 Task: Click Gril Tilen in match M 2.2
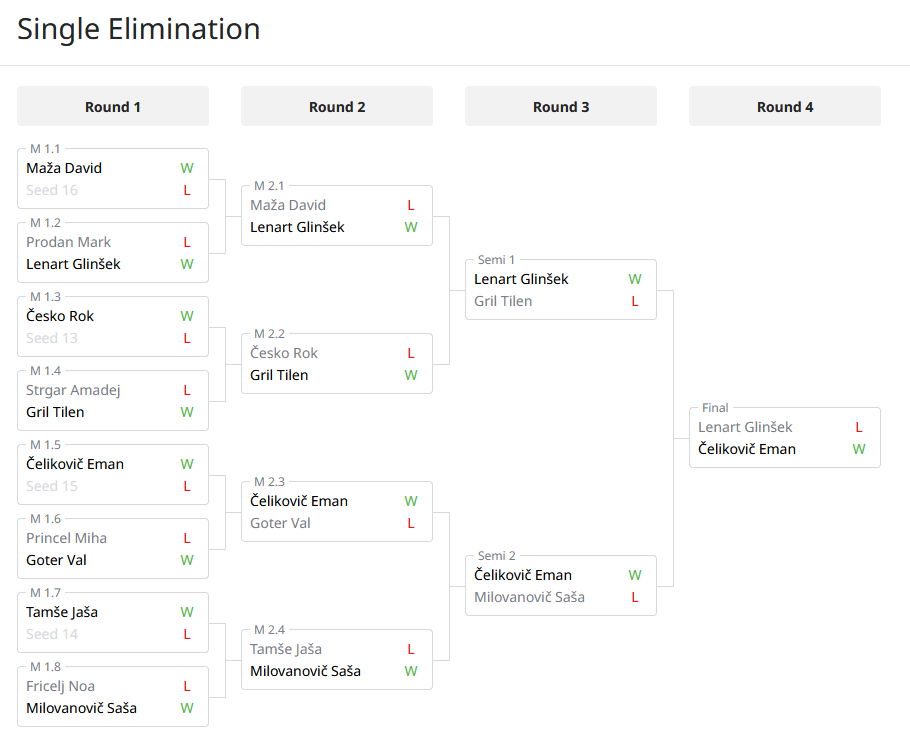[x=279, y=375]
